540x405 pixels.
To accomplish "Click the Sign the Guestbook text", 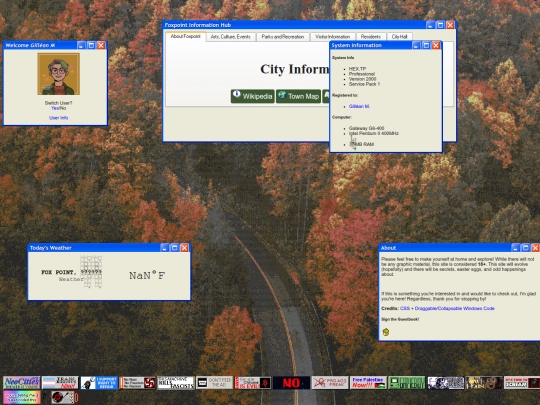I will (x=400, y=319).
